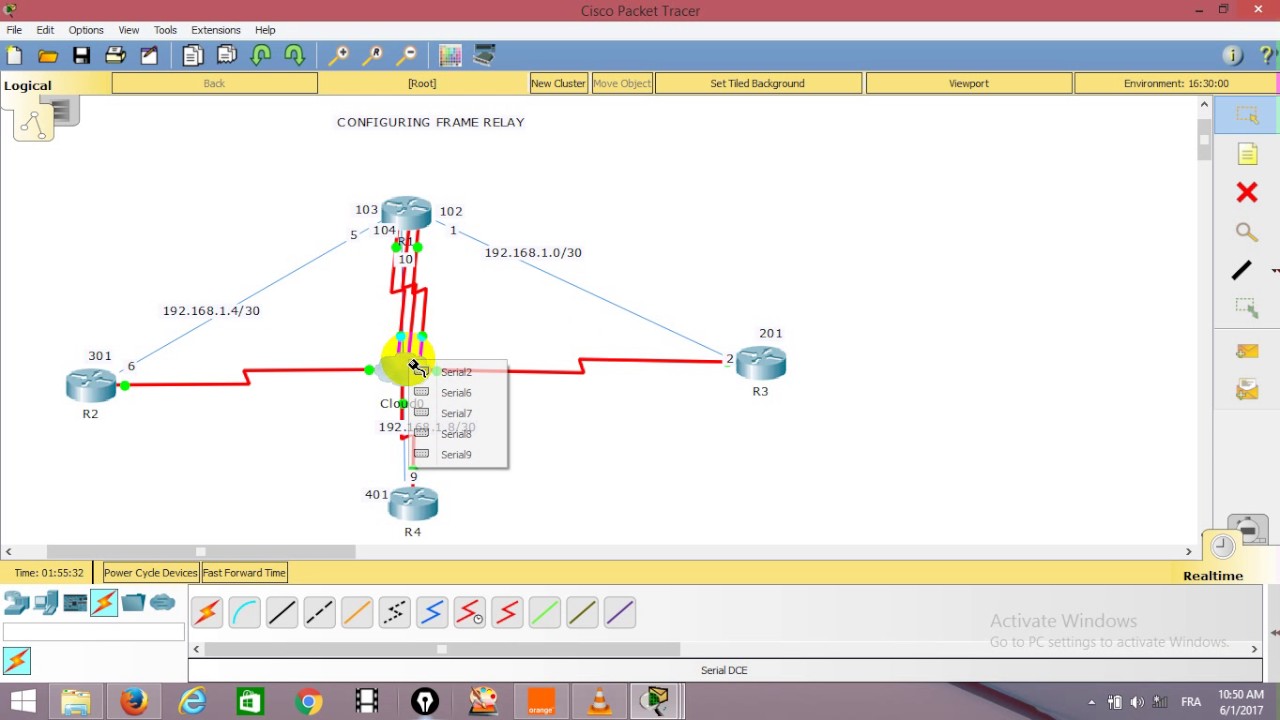Viewport: 1280px width, 720px height.
Task: Choose Serial DCE cable with clock
Action: [x=469, y=612]
